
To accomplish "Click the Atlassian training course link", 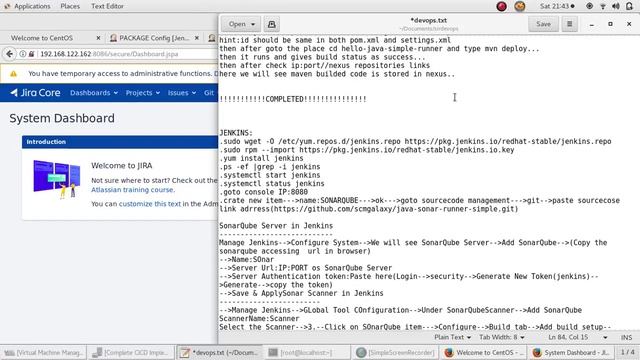I will 133,190.
